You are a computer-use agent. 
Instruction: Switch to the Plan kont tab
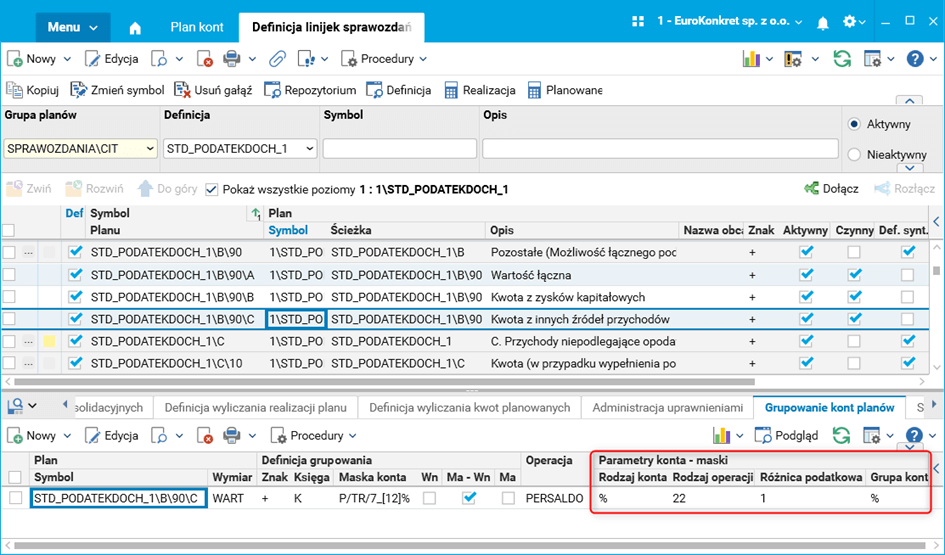(196, 27)
